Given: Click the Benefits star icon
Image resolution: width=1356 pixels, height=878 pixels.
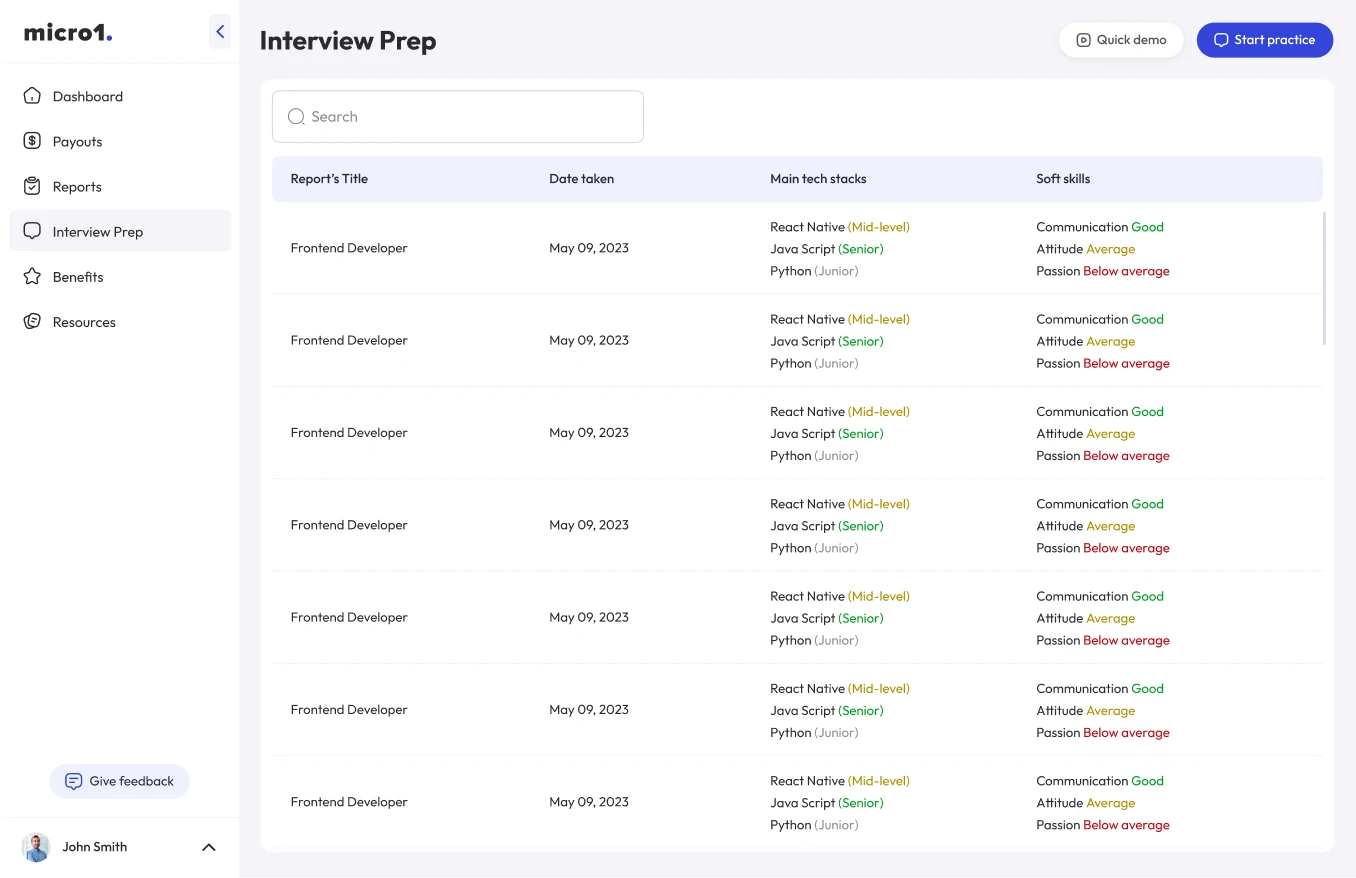Looking at the screenshot, I should (33, 276).
